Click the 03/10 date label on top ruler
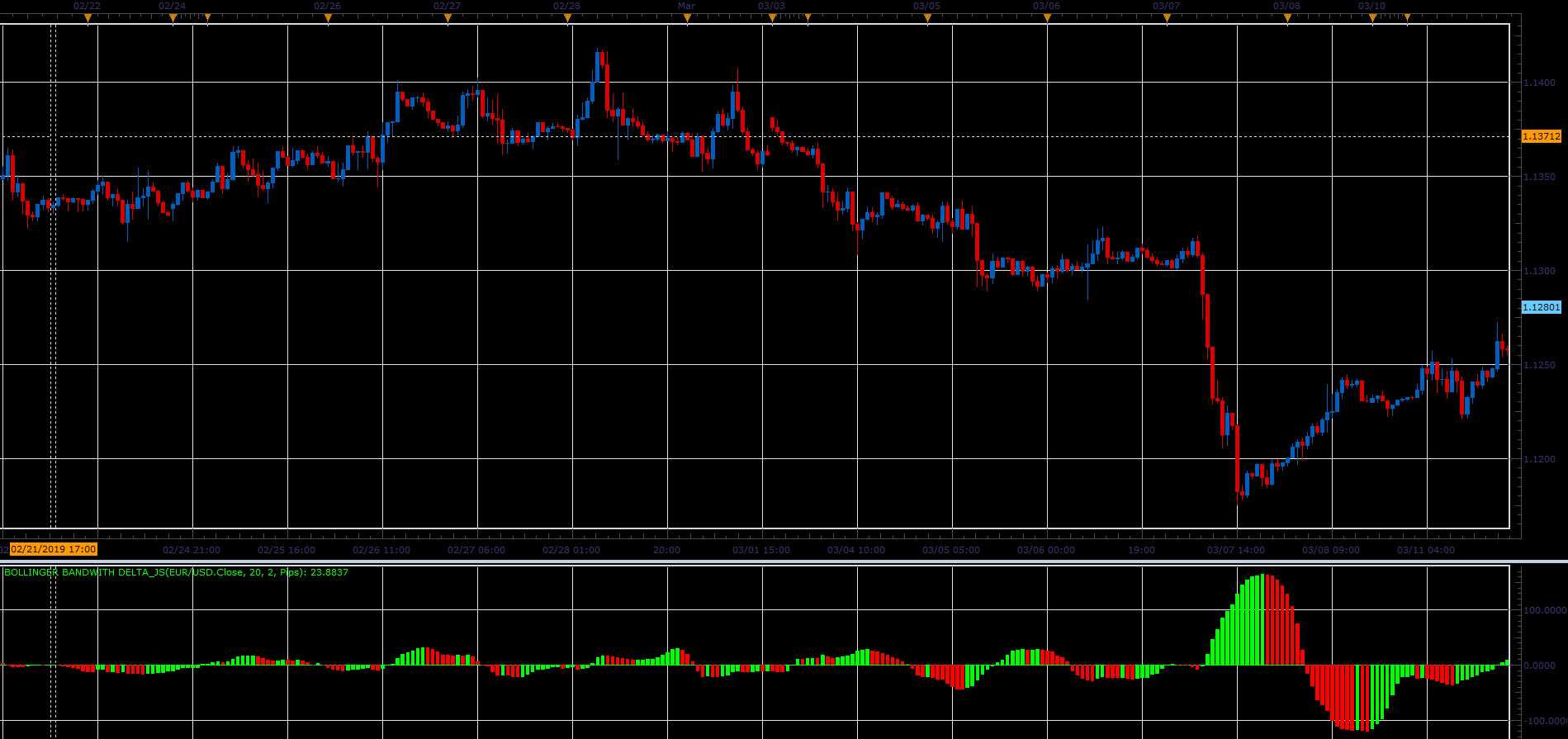Image resolution: width=1568 pixels, height=739 pixels. pyautogui.click(x=1371, y=6)
